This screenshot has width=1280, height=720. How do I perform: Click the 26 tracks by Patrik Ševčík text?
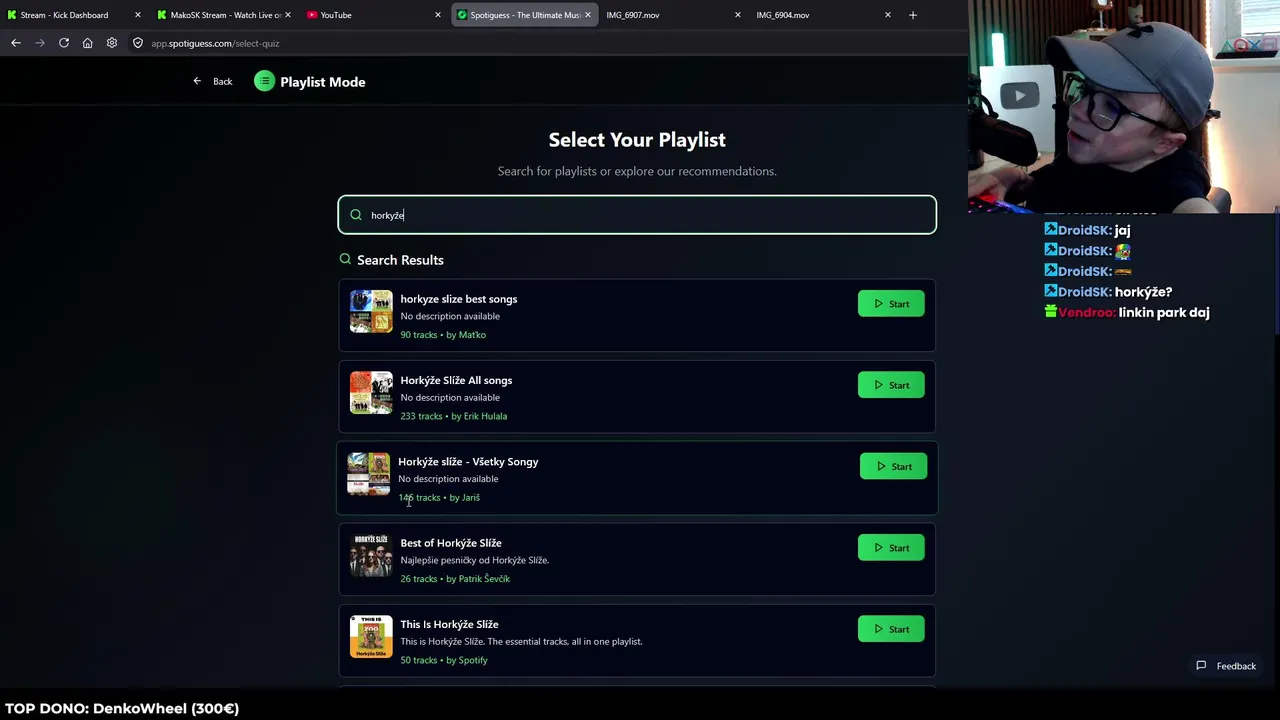tap(455, 579)
